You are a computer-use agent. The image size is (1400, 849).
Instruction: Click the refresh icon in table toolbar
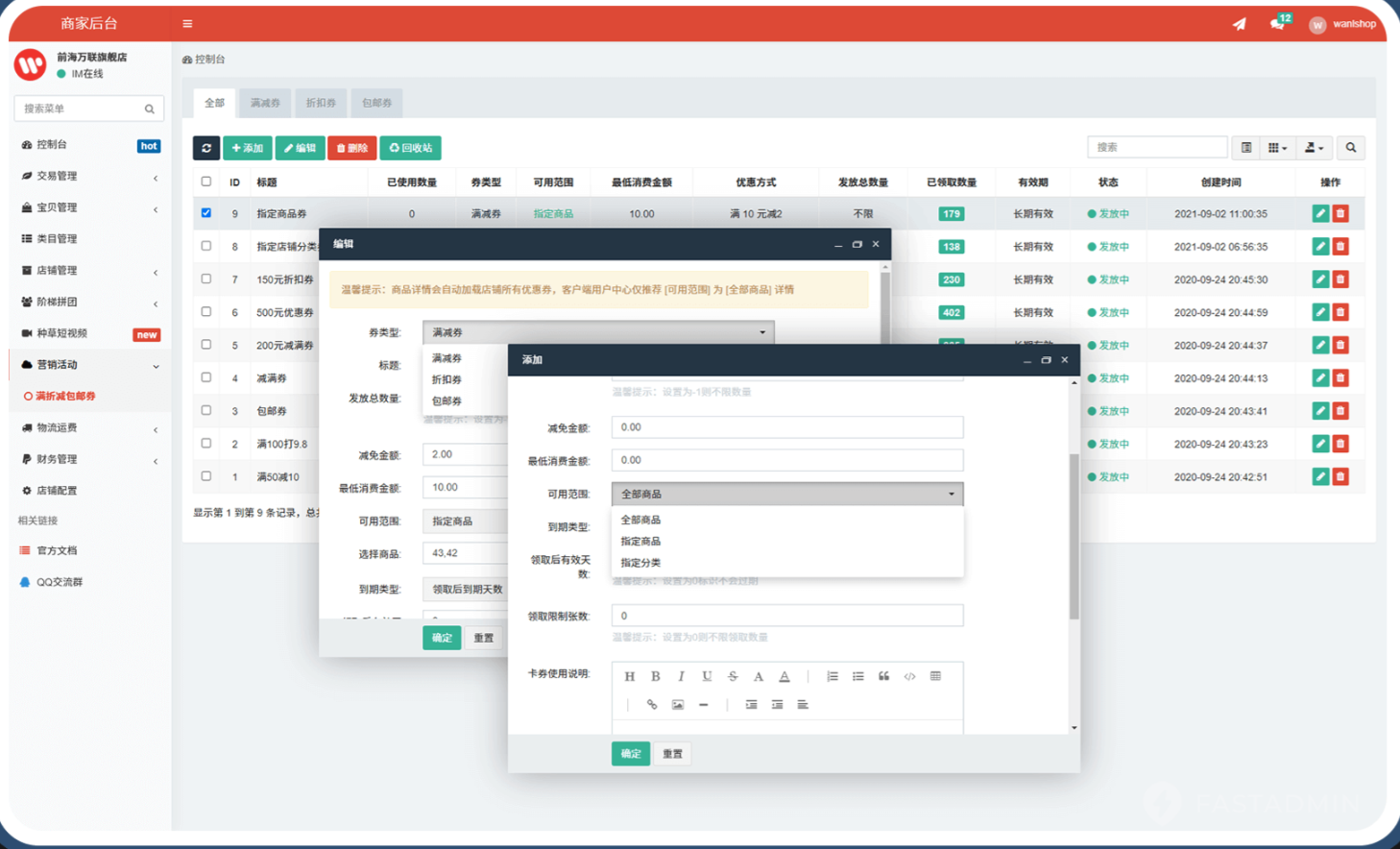click(x=206, y=148)
